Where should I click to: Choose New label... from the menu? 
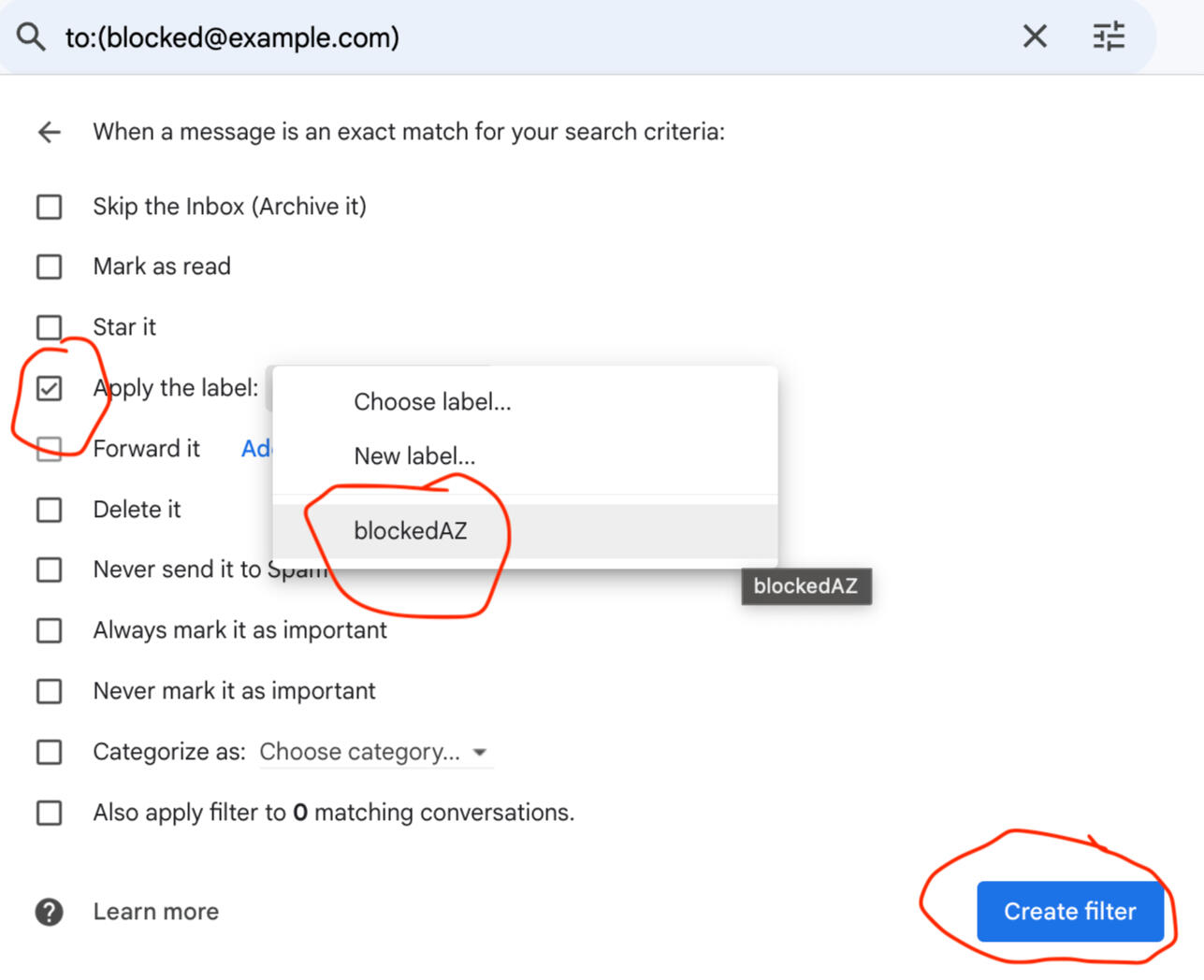(x=414, y=456)
